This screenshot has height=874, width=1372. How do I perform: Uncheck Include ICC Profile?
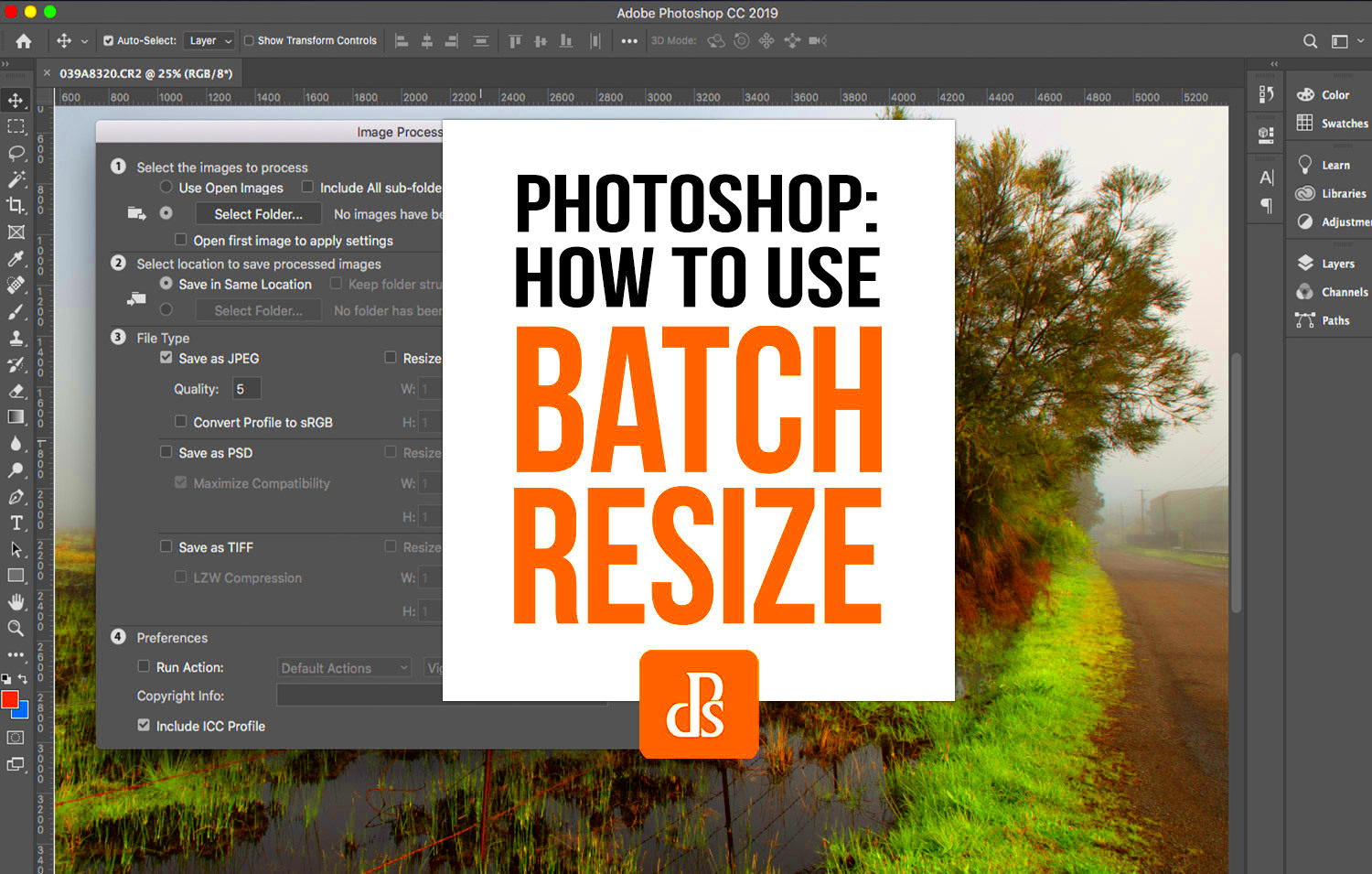pyautogui.click(x=144, y=725)
